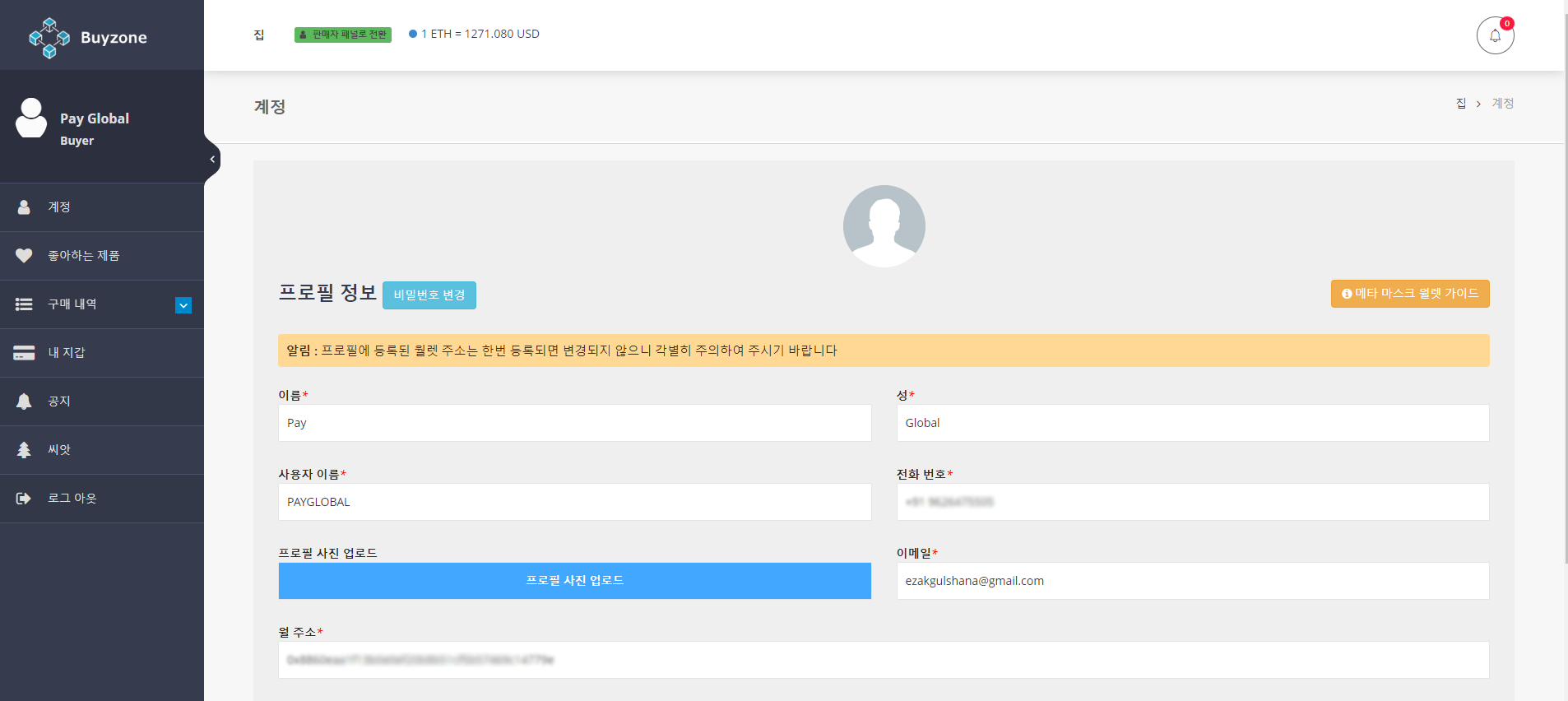Expand the 구매 내역 dropdown arrow
The image size is (1568, 701).
[x=183, y=305]
